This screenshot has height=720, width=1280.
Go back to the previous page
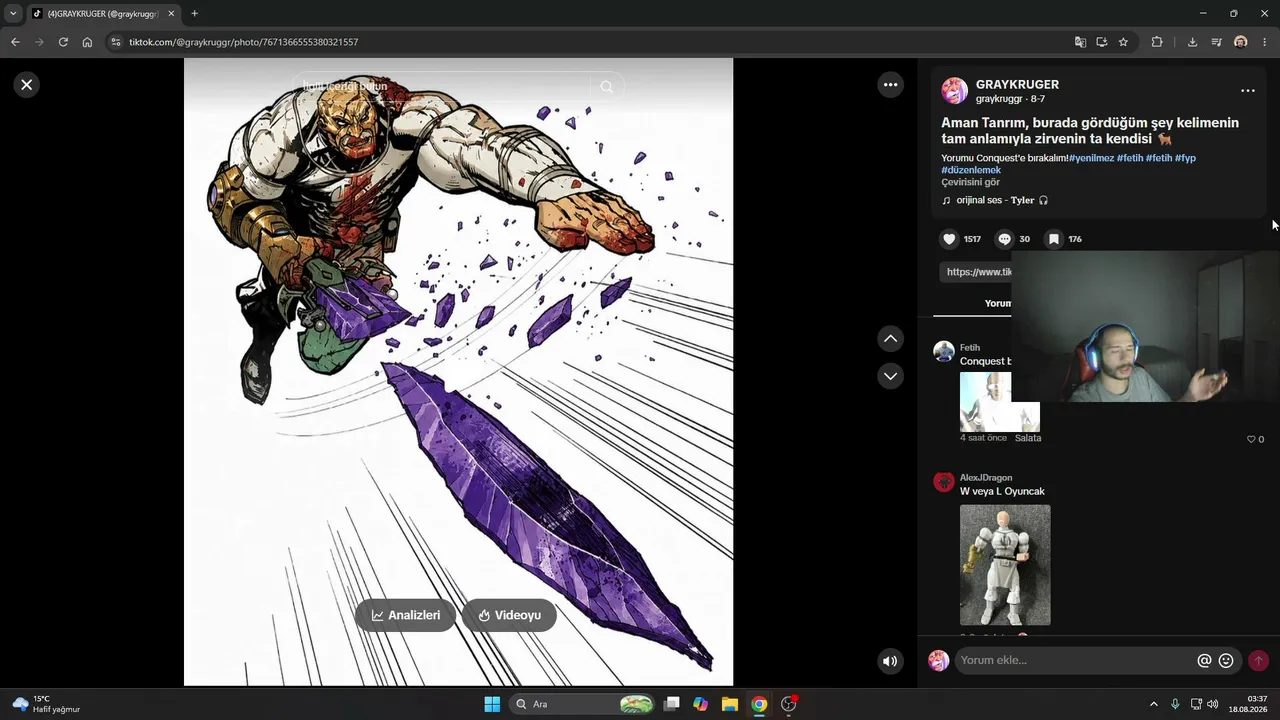[x=15, y=42]
